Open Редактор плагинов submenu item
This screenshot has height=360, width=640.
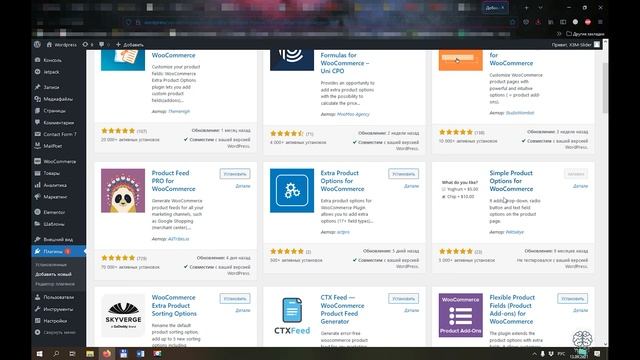pos(55,284)
